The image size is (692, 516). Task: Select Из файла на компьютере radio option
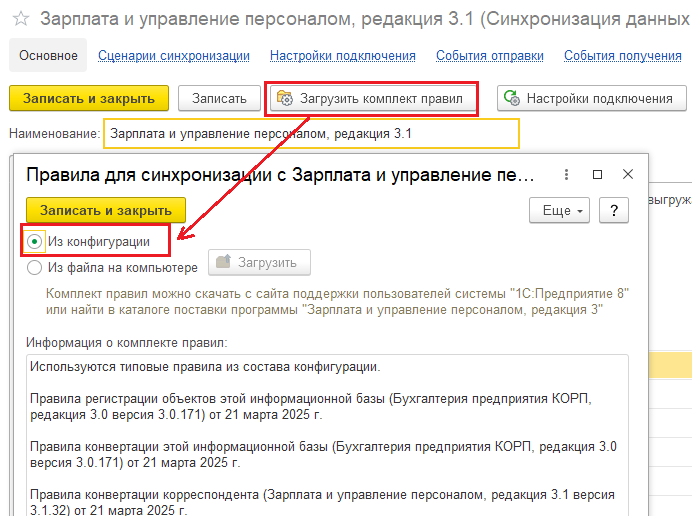[x=34, y=267]
